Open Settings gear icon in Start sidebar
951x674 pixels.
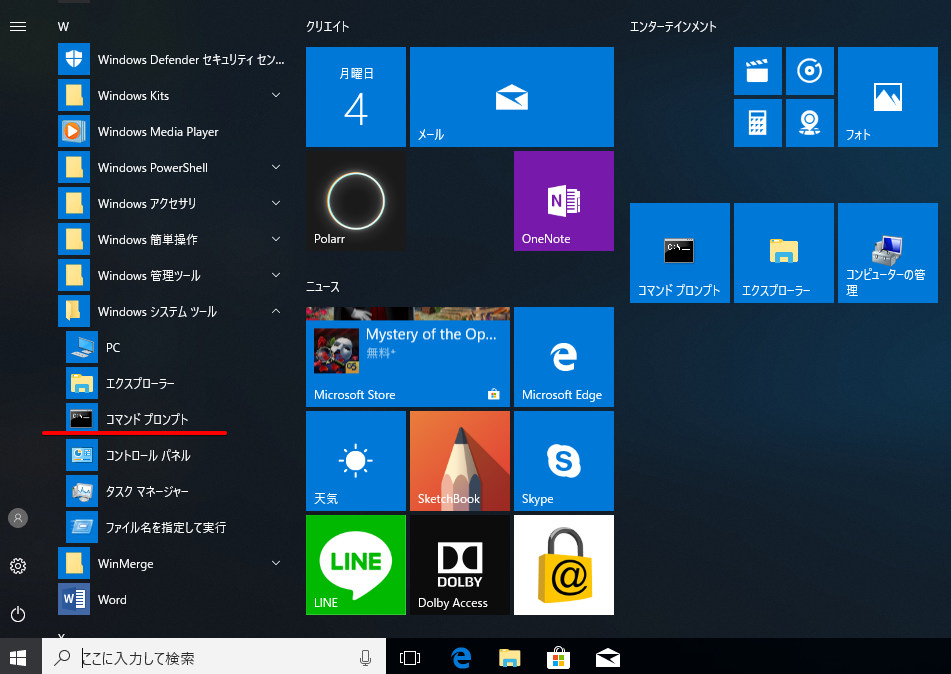(x=18, y=566)
